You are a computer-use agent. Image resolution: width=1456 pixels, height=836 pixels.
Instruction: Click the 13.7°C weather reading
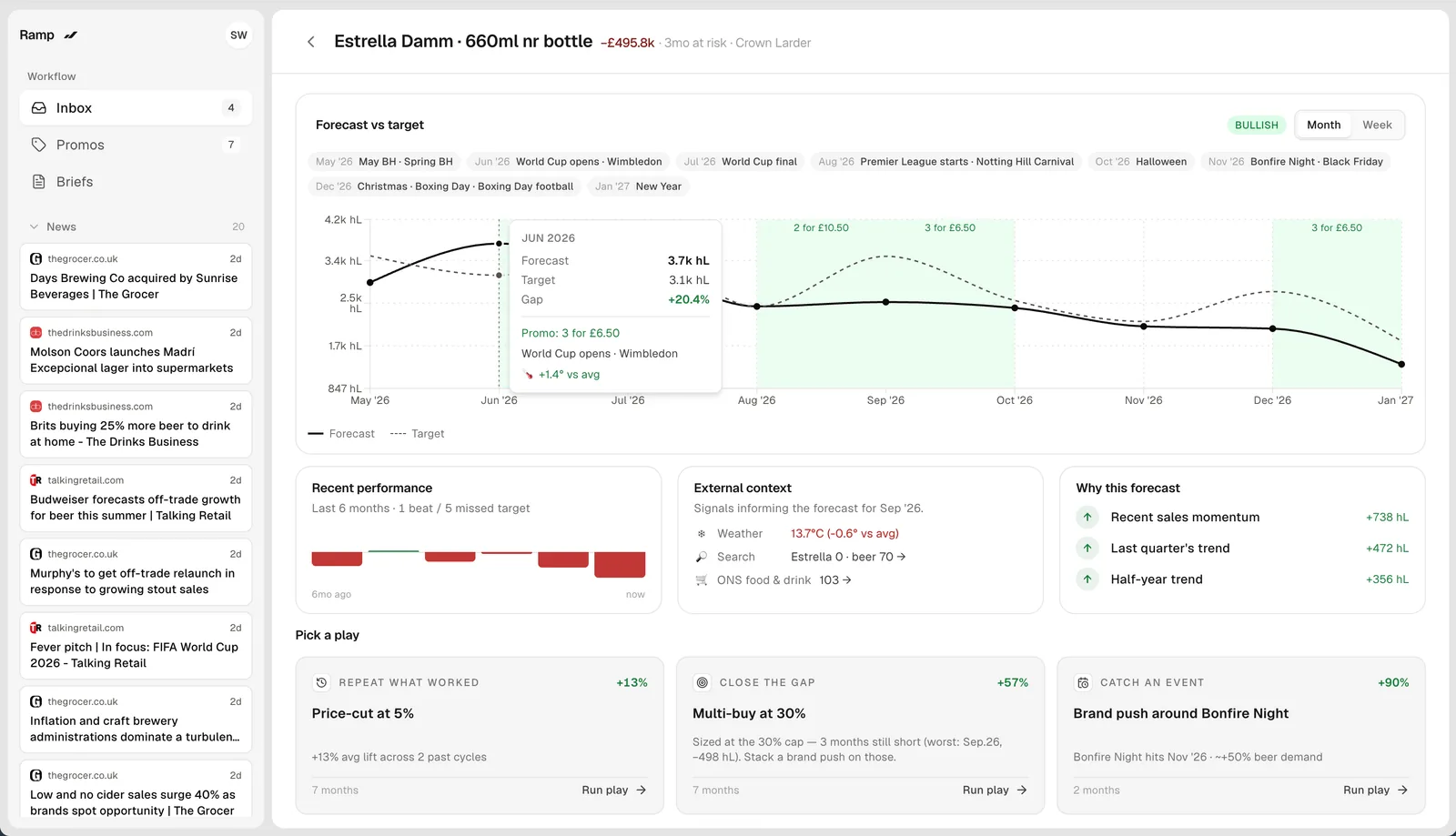pyautogui.click(x=844, y=534)
